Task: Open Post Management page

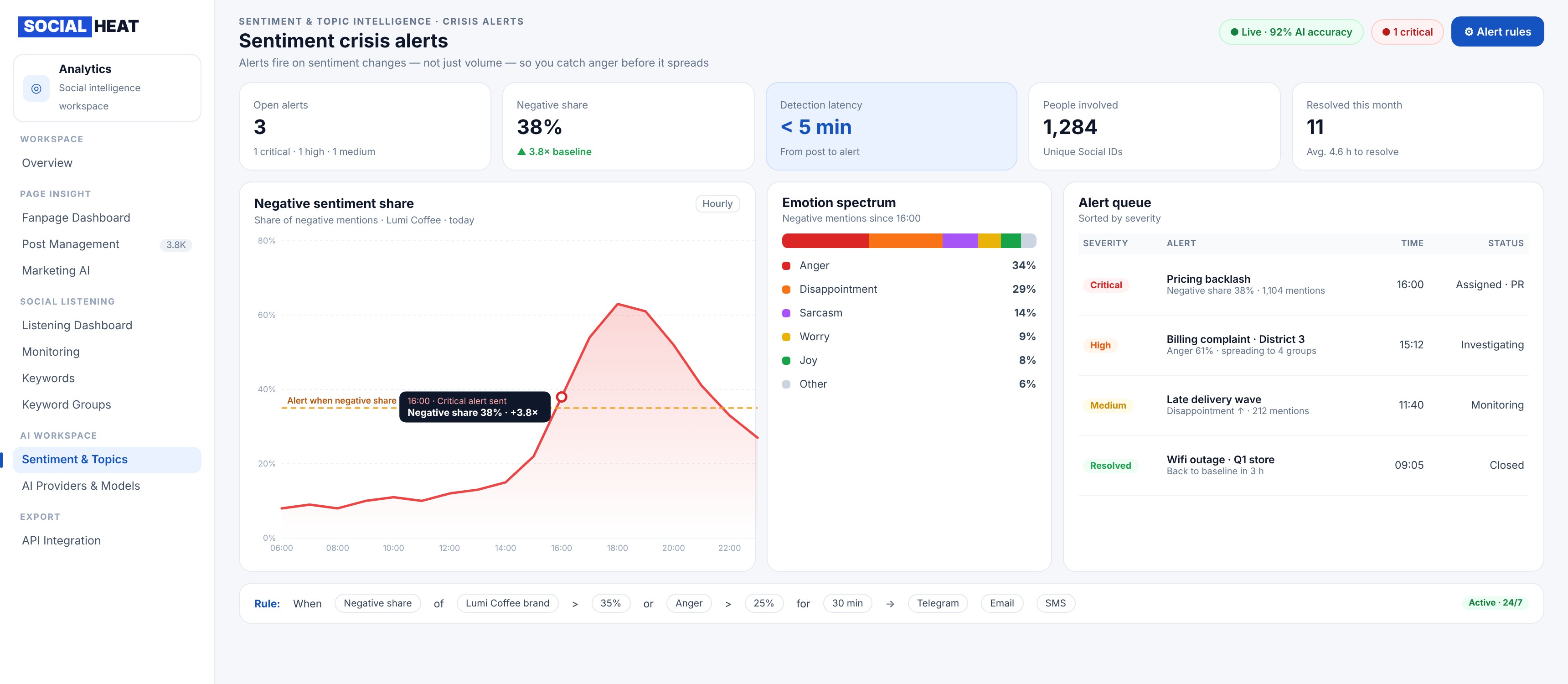Action: coord(107,244)
